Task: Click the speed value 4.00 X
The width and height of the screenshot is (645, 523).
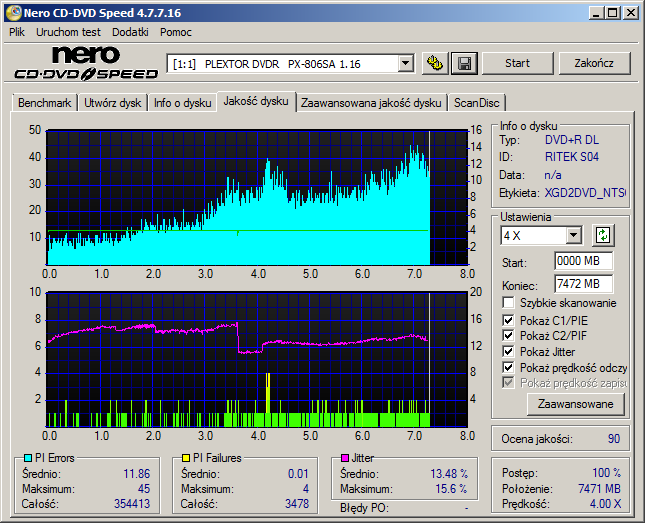Action: click(605, 504)
